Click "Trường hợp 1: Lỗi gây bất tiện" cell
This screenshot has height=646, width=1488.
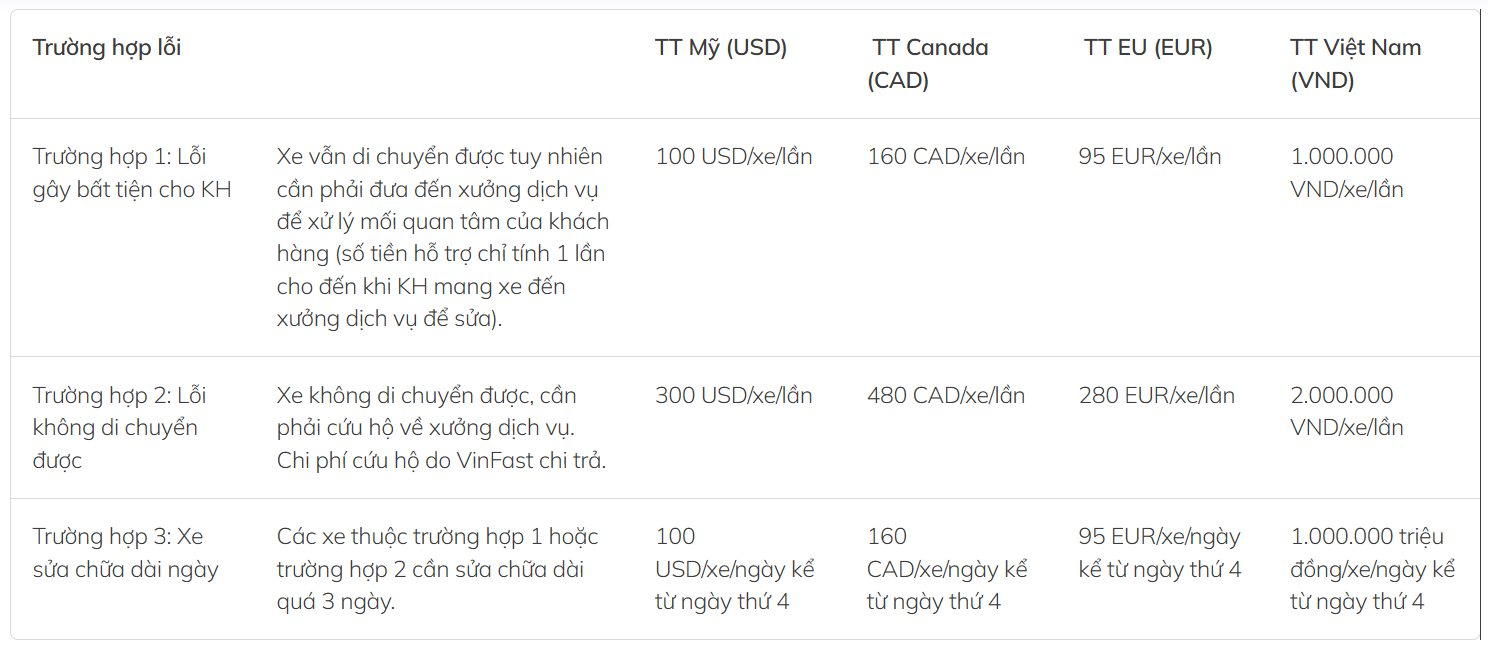point(132,172)
